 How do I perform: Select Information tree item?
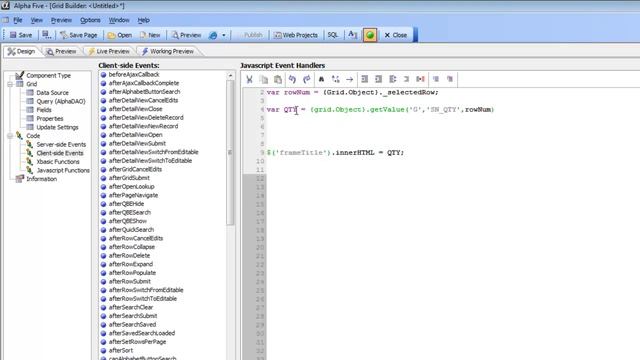(x=41, y=179)
